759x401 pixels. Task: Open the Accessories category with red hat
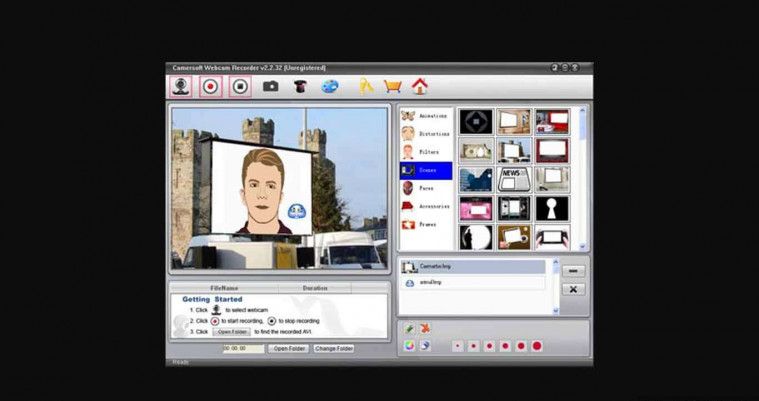(426, 206)
